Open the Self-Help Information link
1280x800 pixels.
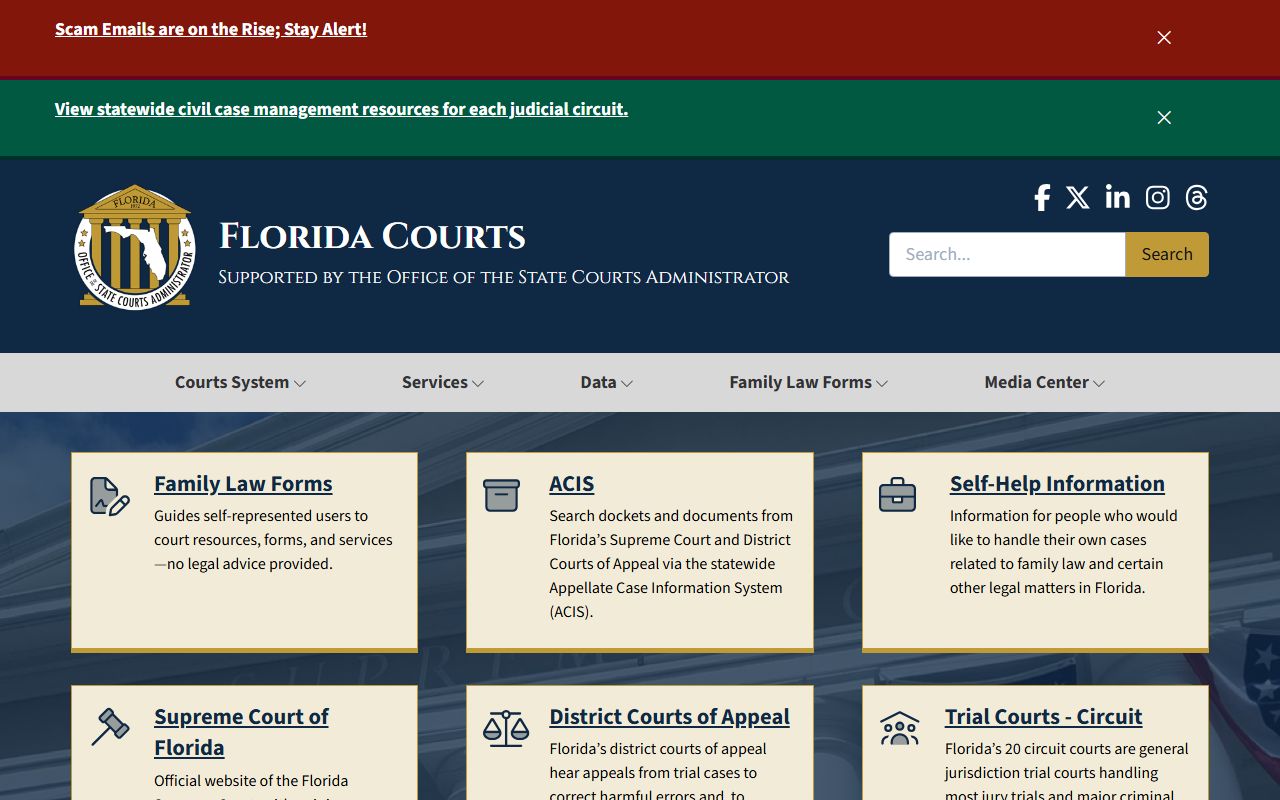click(1057, 484)
